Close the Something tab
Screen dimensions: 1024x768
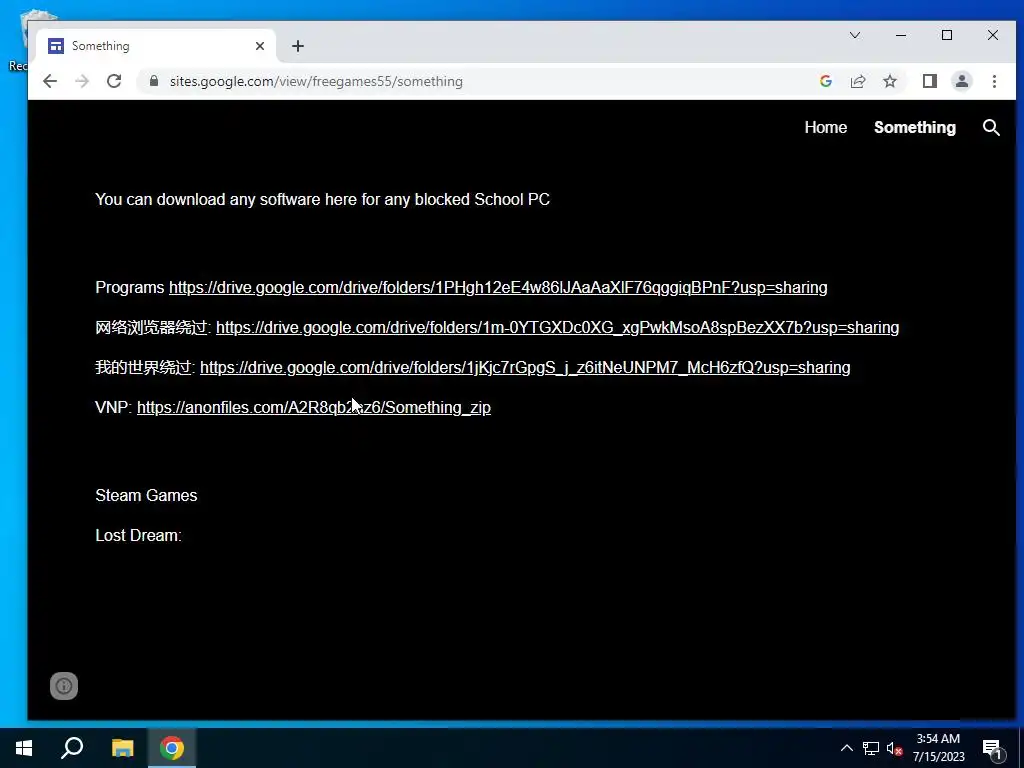260,46
